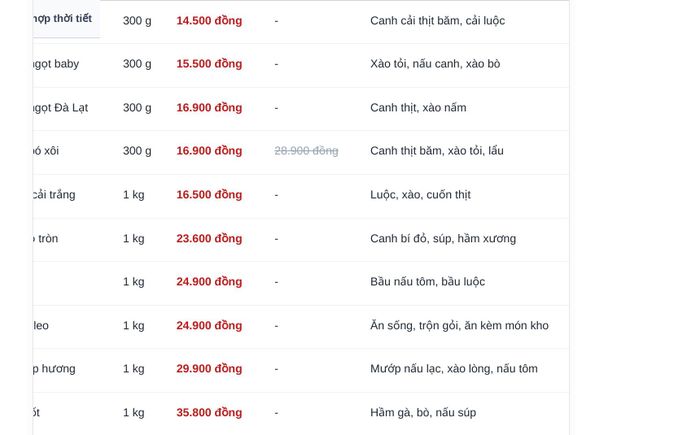Click the 'cải trắng' product name

tap(54, 195)
